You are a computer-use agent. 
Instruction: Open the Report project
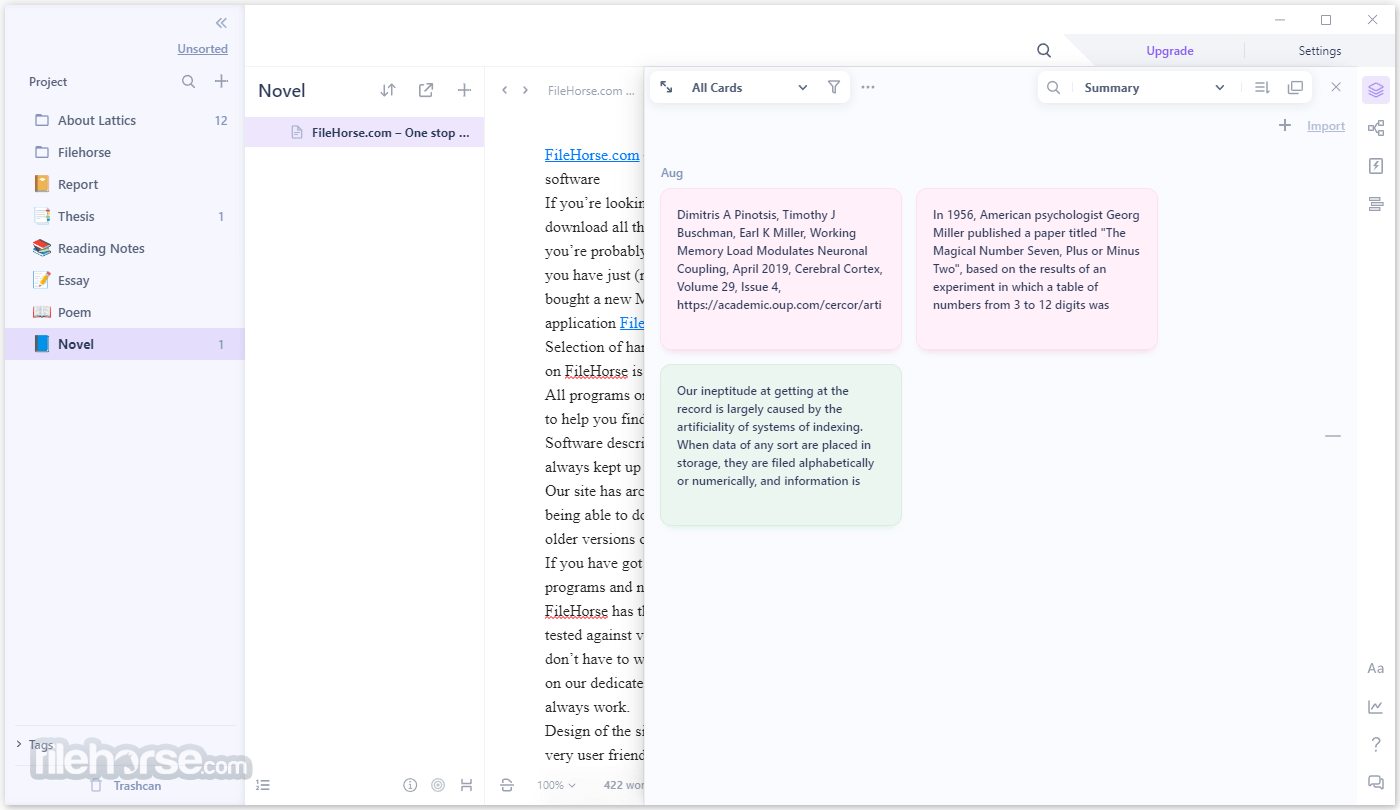coord(125,184)
